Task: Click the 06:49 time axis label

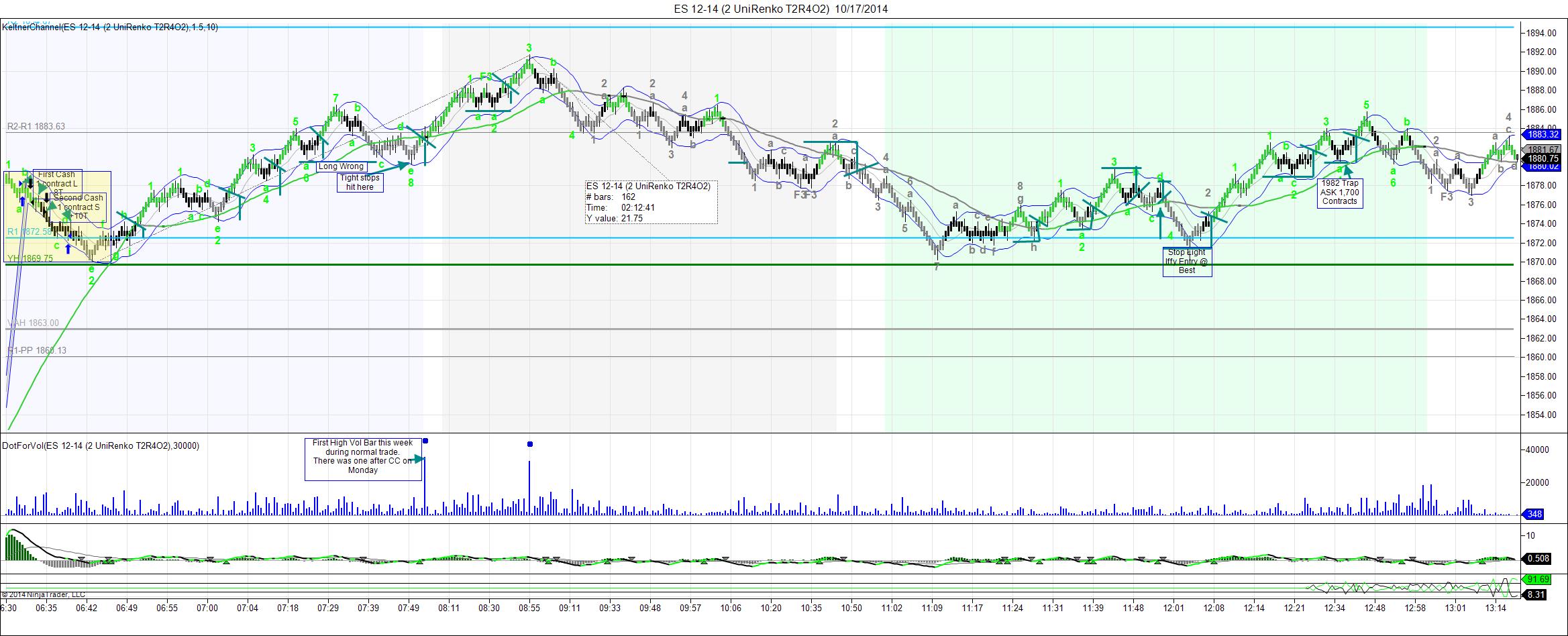Action: click(x=127, y=608)
